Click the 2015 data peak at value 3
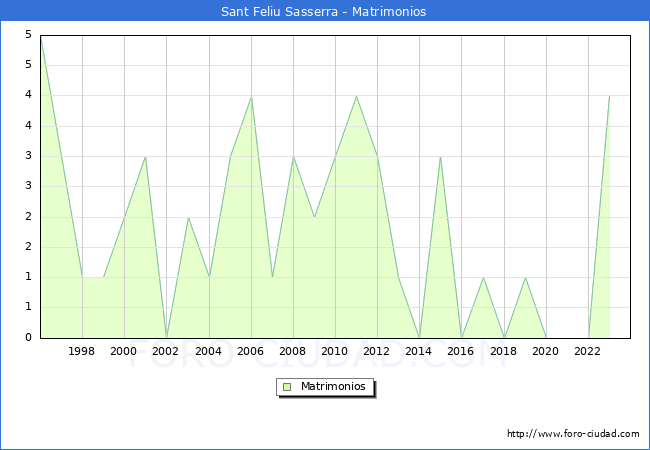The height and width of the screenshot is (450, 650). point(440,157)
